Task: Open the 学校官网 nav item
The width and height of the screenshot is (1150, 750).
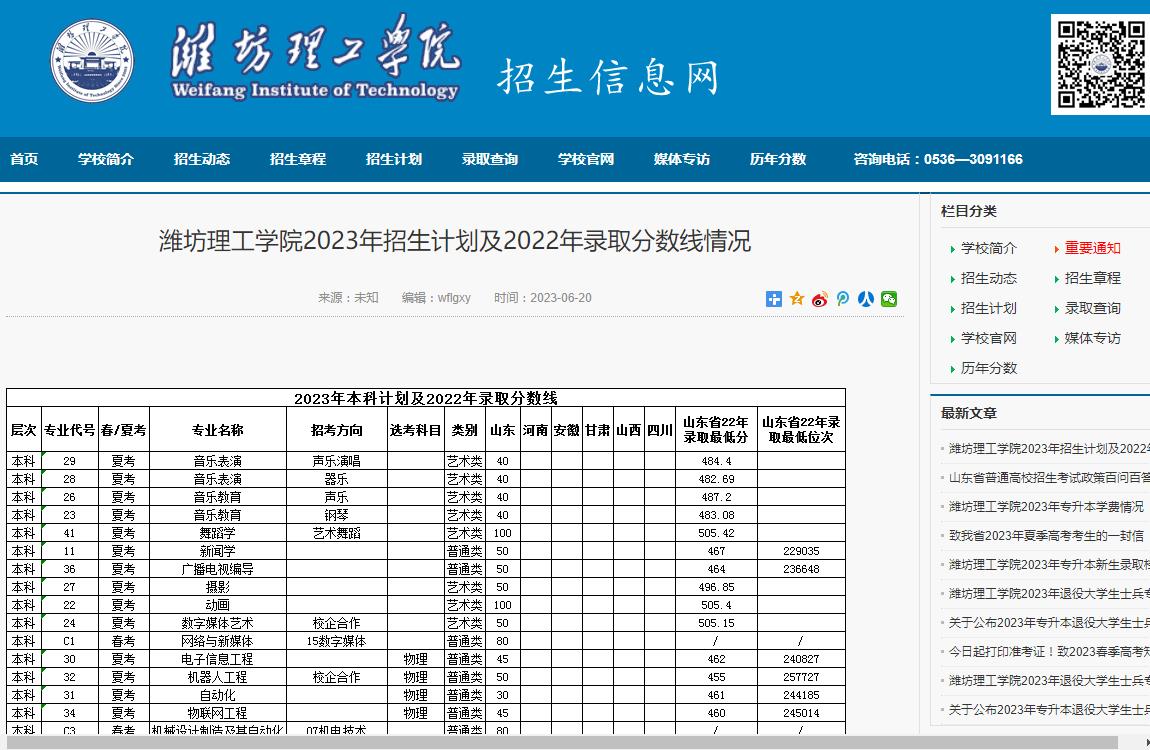Action: tap(586, 159)
